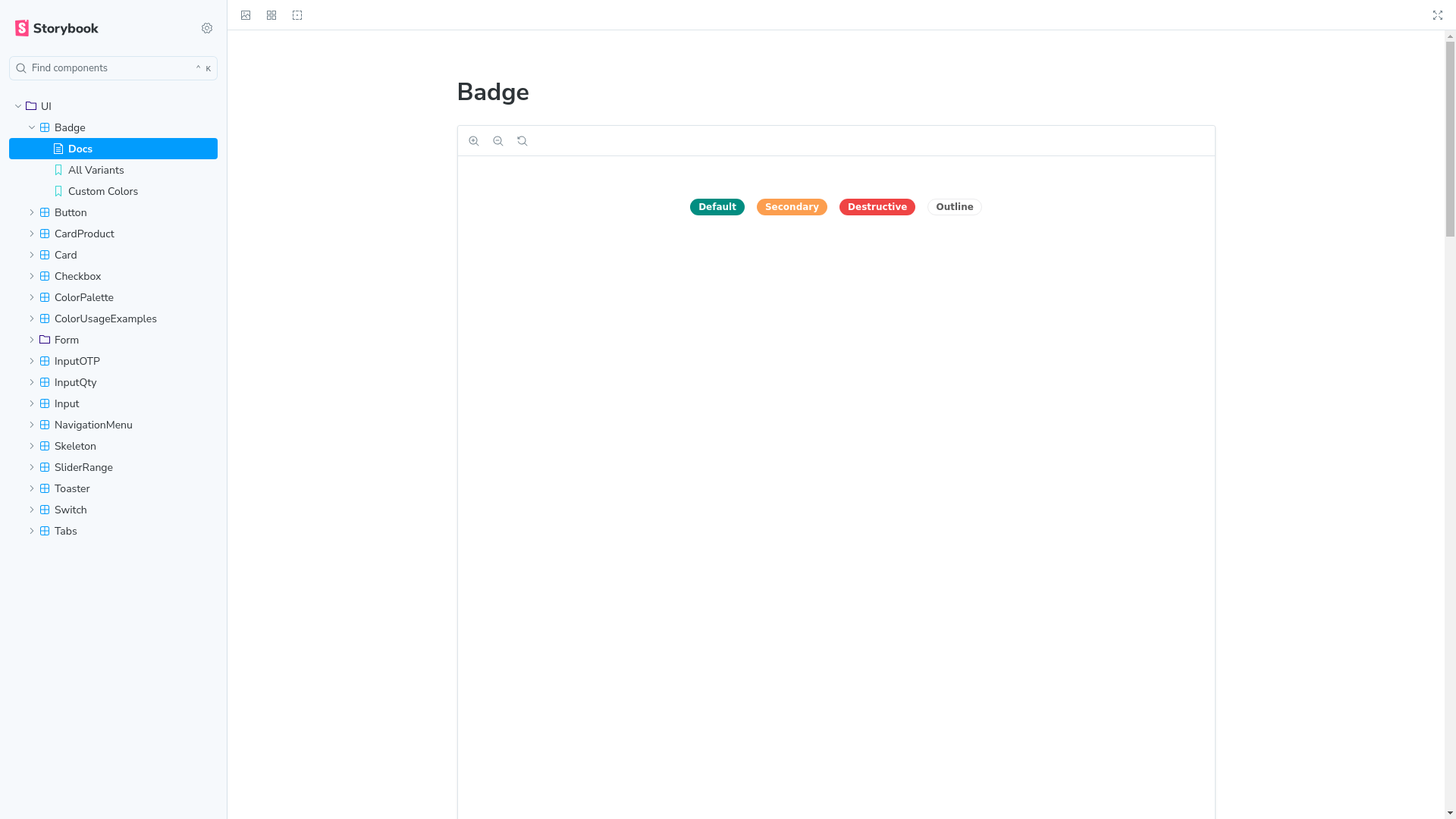The image size is (1456, 819).
Task: Click the Card component icon
Action: click(x=45, y=255)
